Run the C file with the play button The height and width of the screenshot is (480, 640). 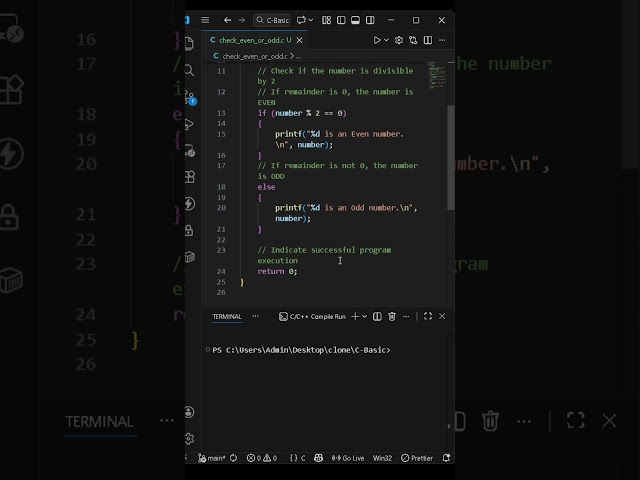click(x=377, y=40)
